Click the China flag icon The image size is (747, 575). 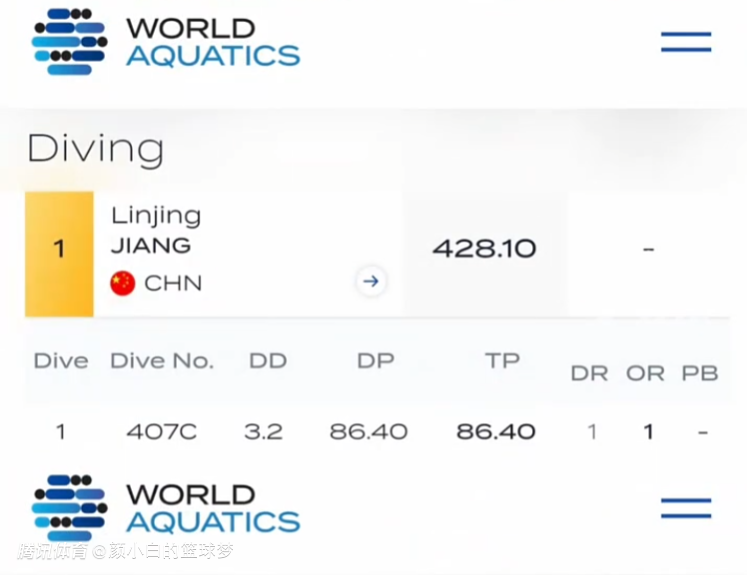pyautogui.click(x=122, y=283)
